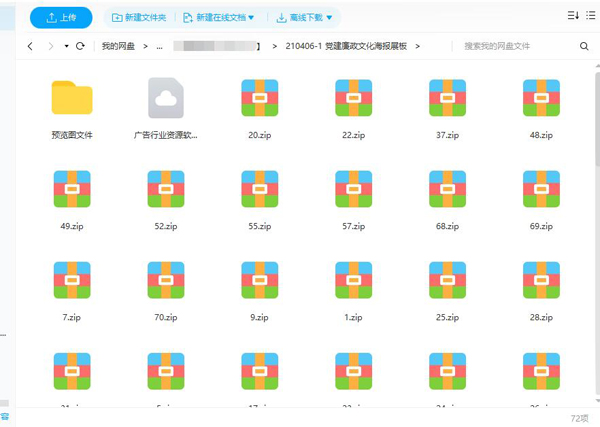Image resolution: width=600 pixels, height=427 pixels.
Task: Navigate to 我的网盘 breadcrumb
Action: coord(118,46)
